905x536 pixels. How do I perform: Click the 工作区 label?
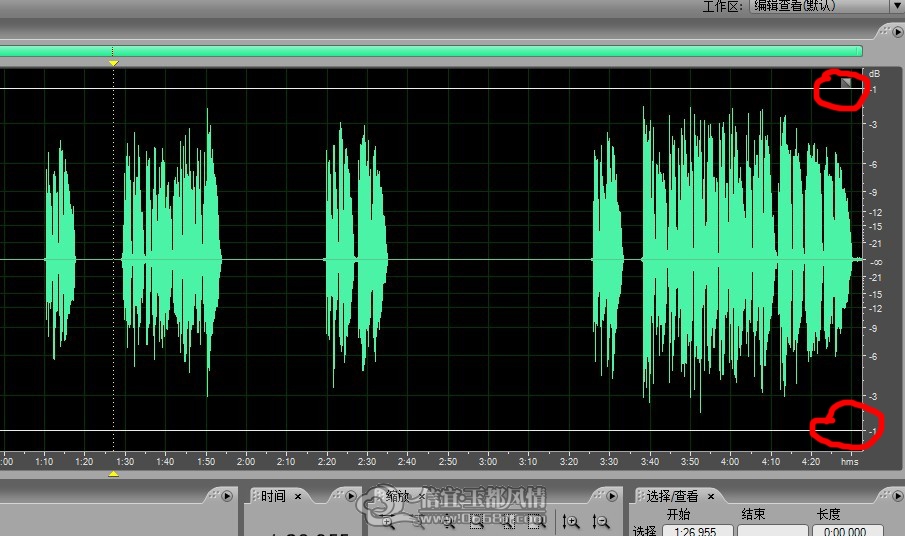coord(722,6)
